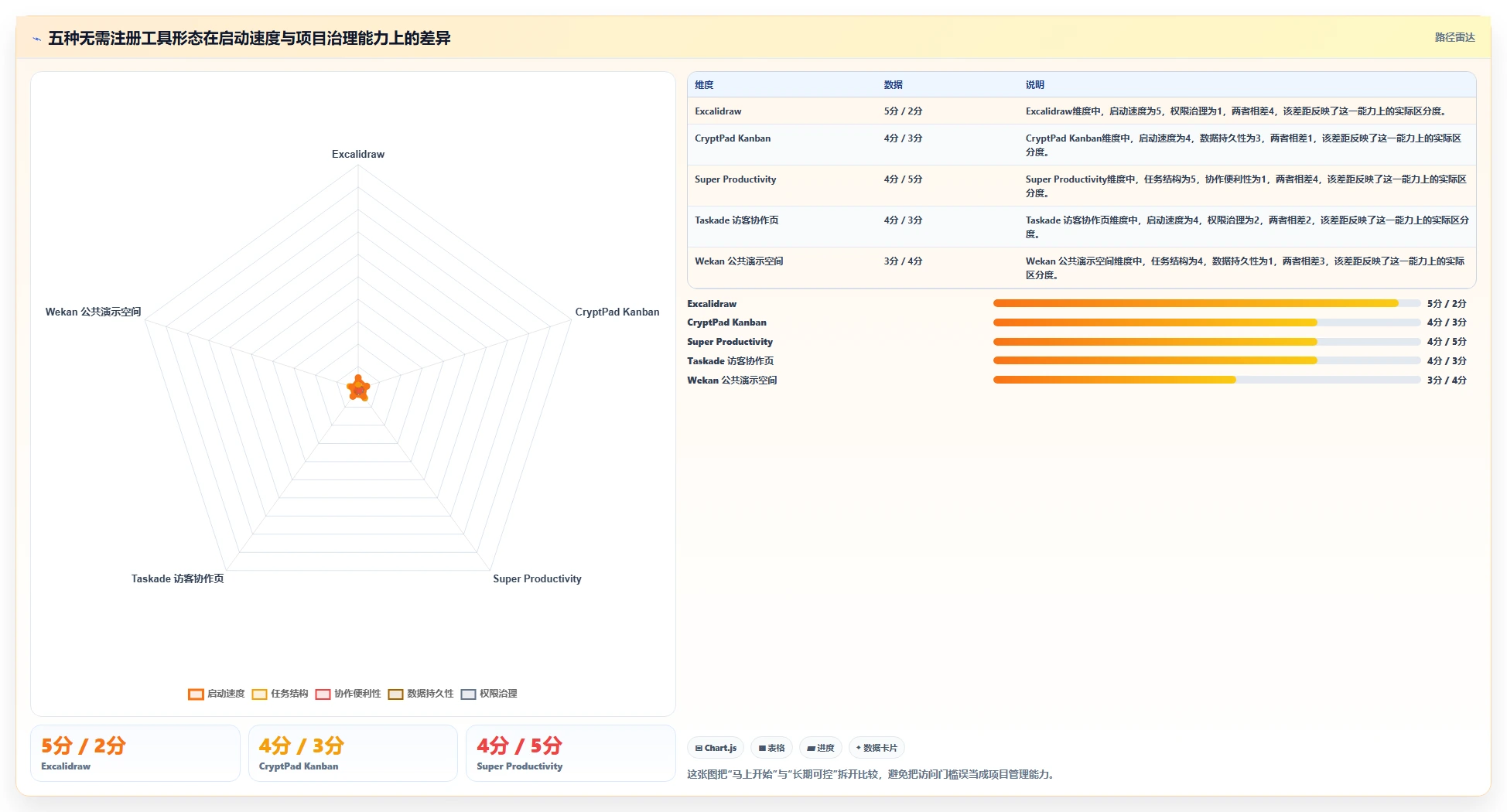This screenshot has height=812, width=1507.
Task: Click the Wekan 公共演示空间 description in table
Action: (x=1246, y=268)
